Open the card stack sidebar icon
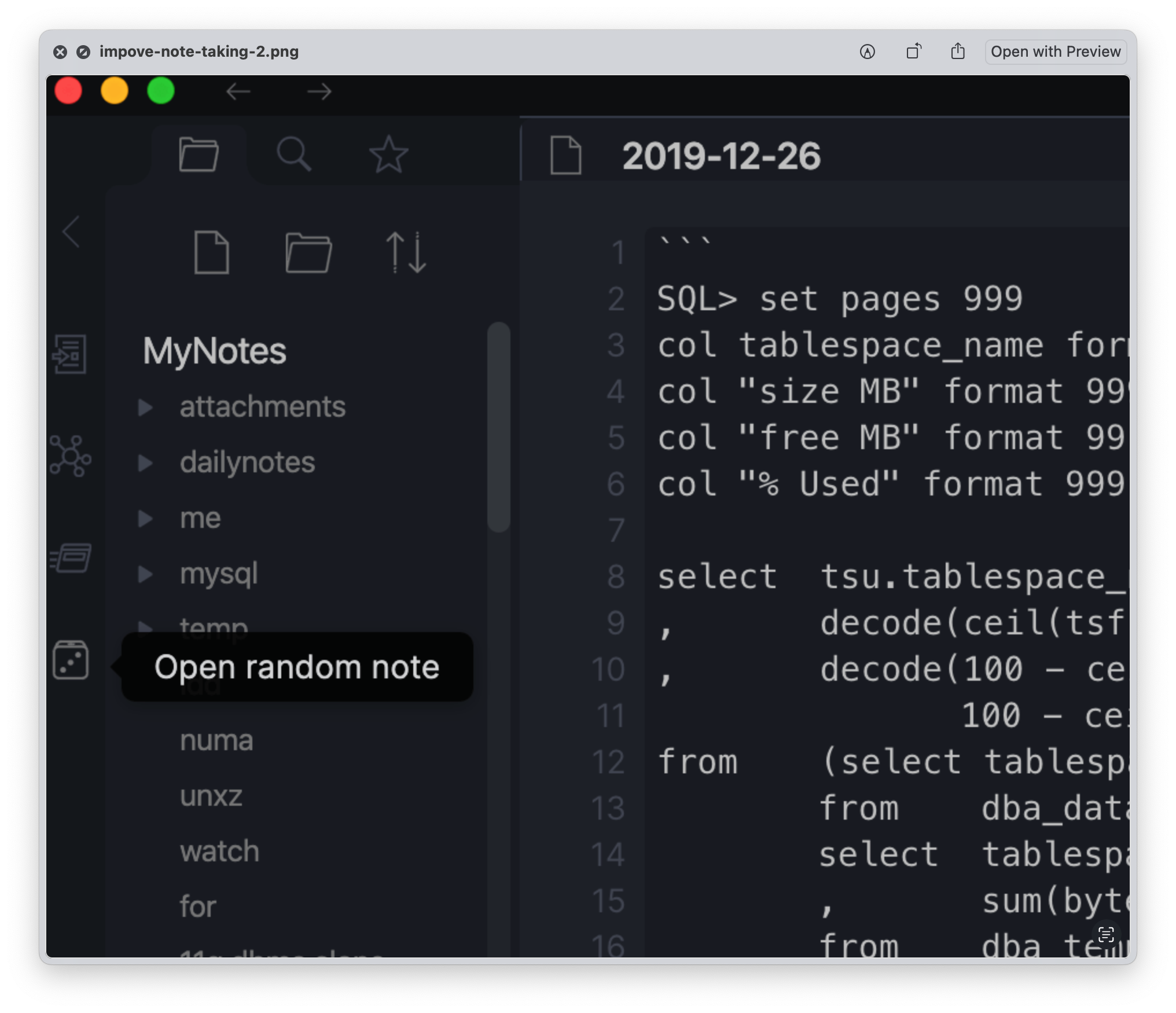The image size is (1176, 1013). point(71,558)
